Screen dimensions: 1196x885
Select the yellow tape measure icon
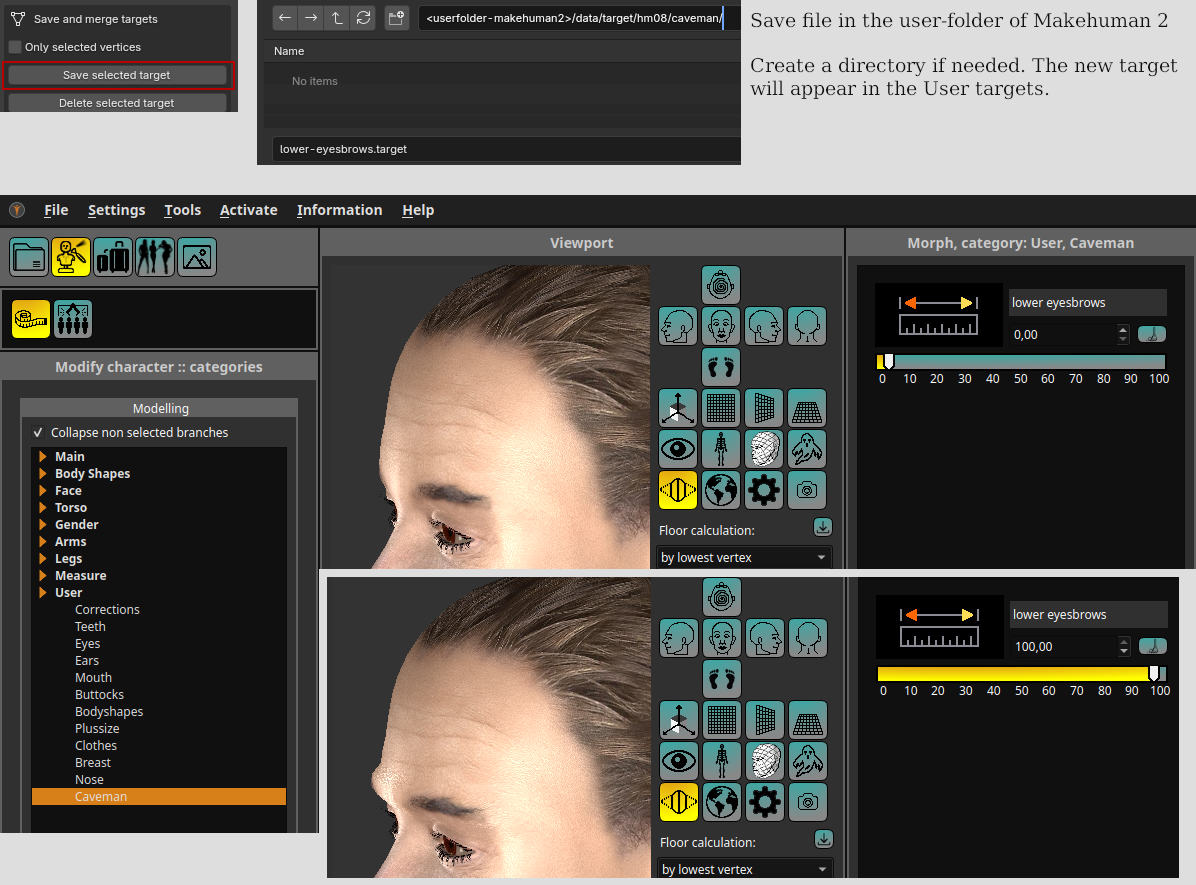[x=31, y=319]
